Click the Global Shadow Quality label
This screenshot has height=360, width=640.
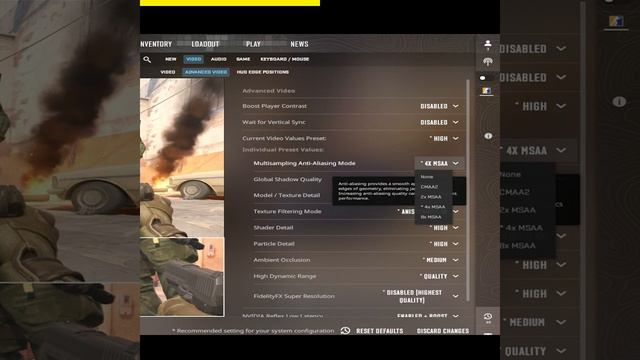(287, 180)
